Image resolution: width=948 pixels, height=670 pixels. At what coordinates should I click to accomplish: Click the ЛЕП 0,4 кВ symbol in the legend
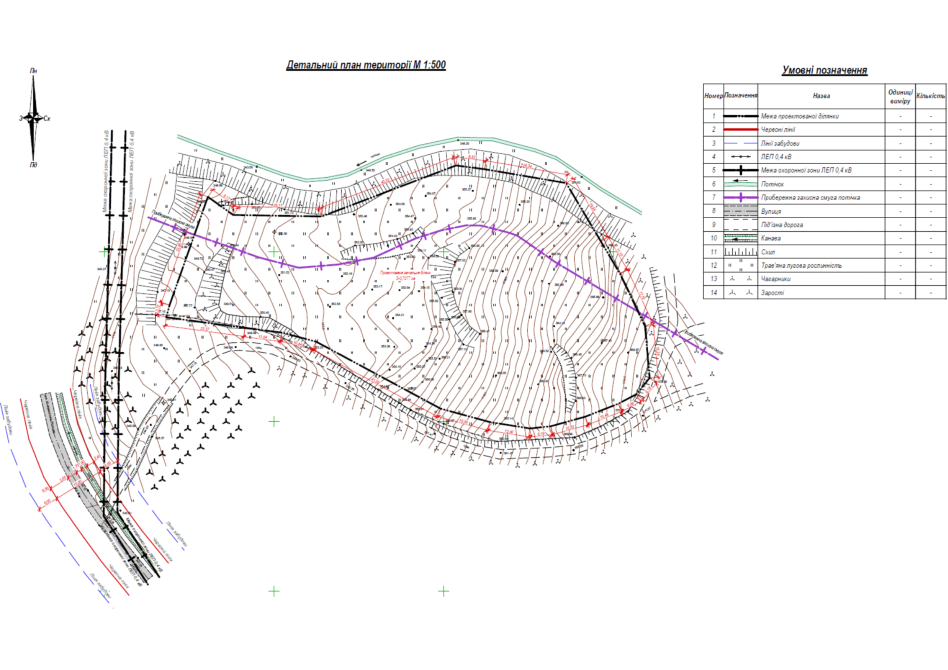[741, 157]
